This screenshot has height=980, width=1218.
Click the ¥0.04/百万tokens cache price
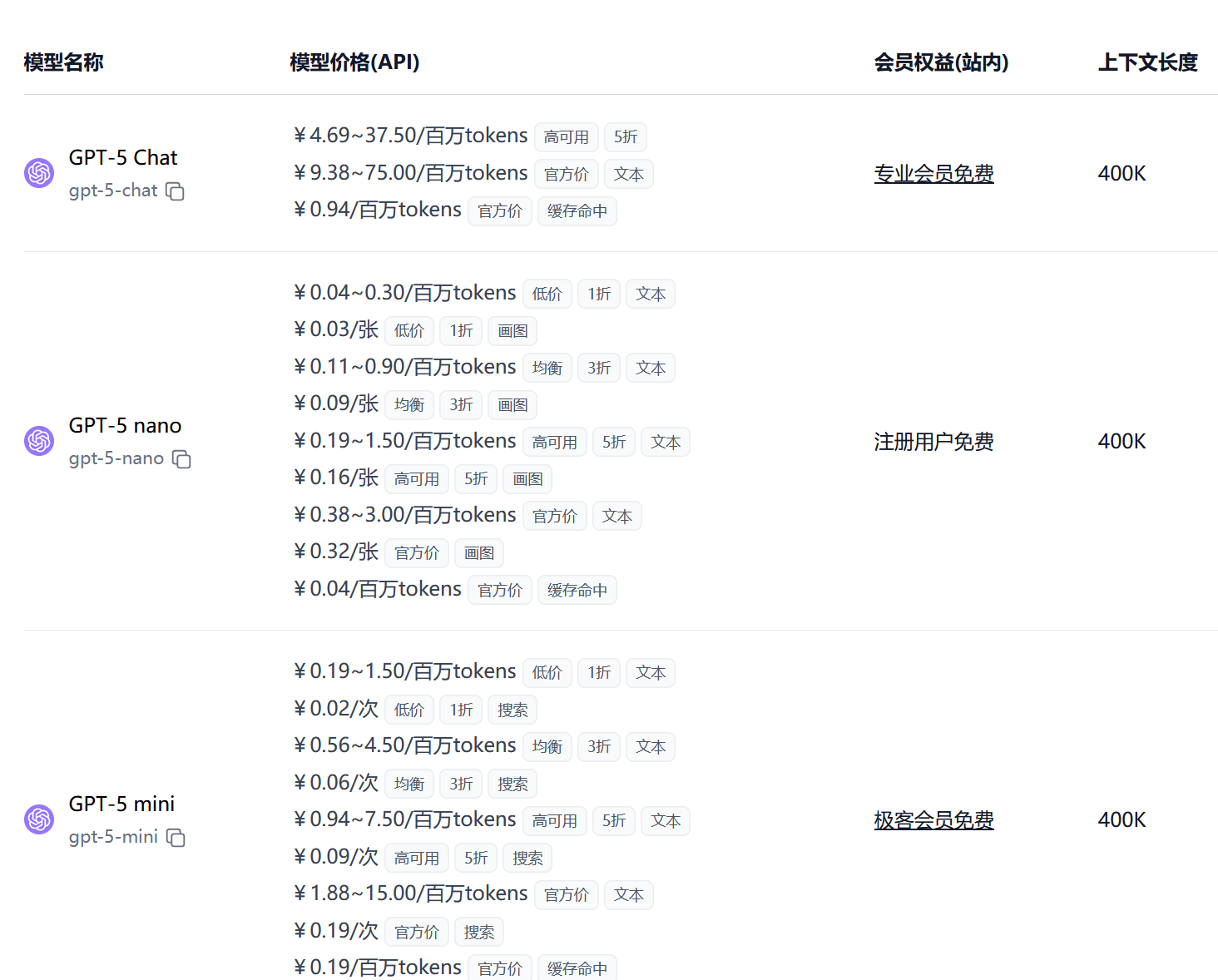pyautogui.click(x=377, y=589)
